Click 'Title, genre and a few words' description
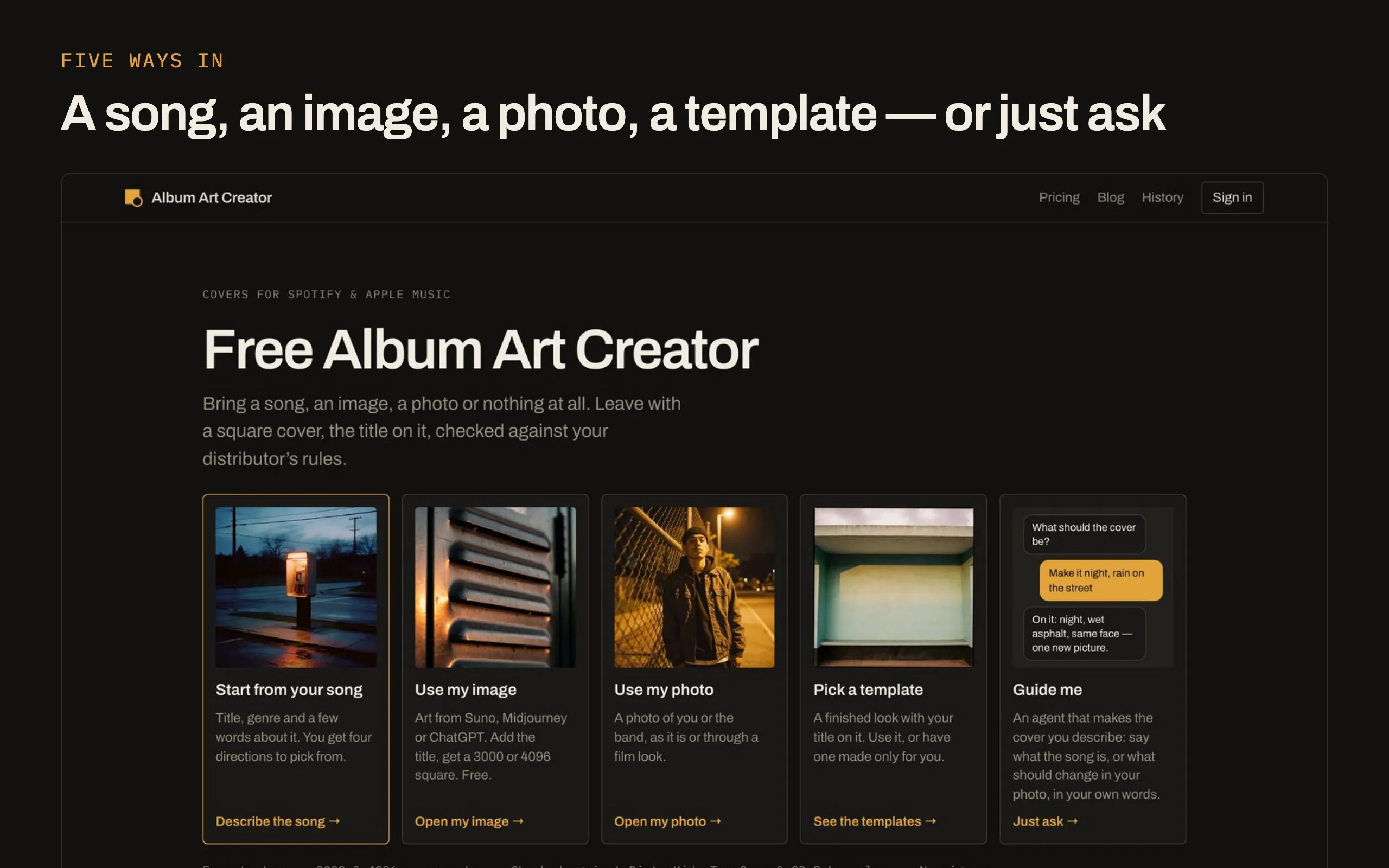Screen dimensions: 1389x868 [294, 737]
